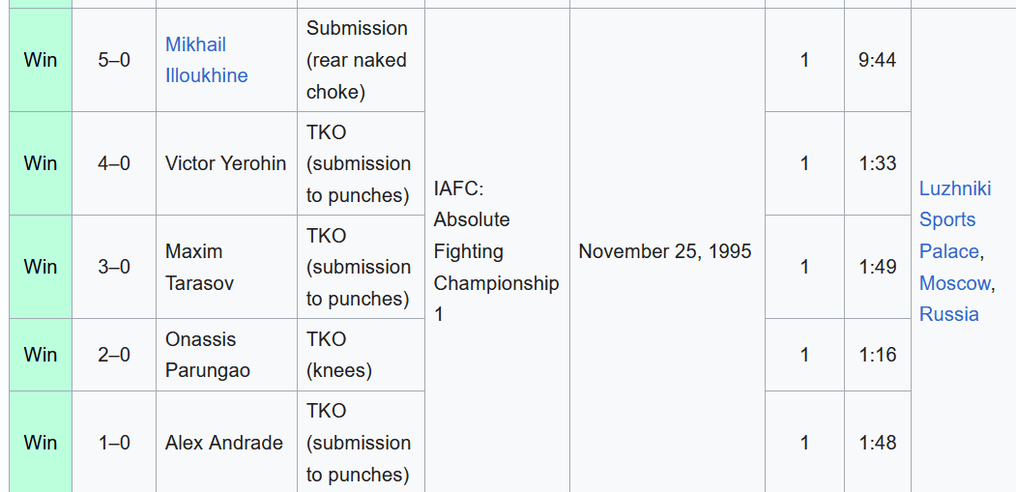Click the Onassis Parungao name cell

[226, 355]
